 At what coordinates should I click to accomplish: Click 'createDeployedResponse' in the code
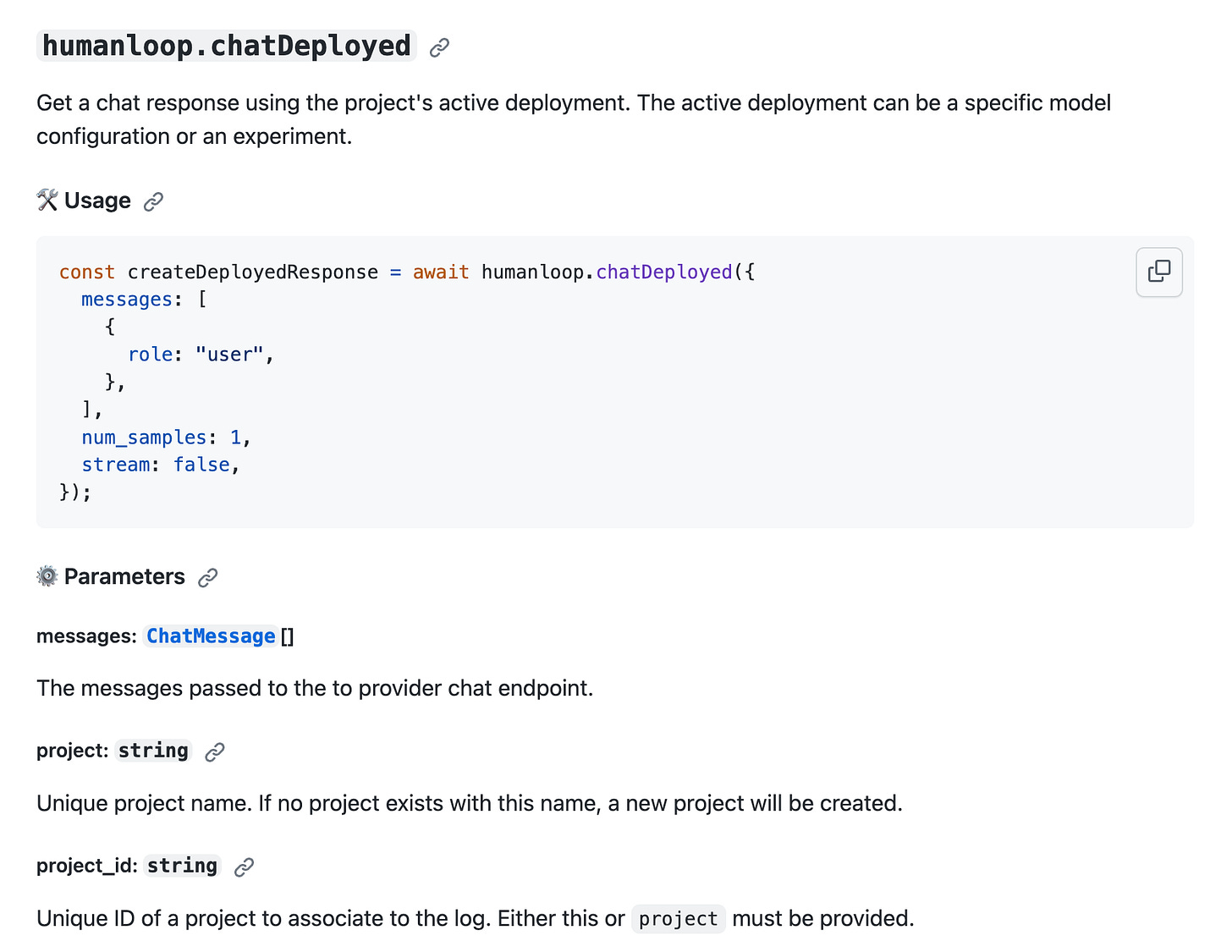click(x=253, y=272)
